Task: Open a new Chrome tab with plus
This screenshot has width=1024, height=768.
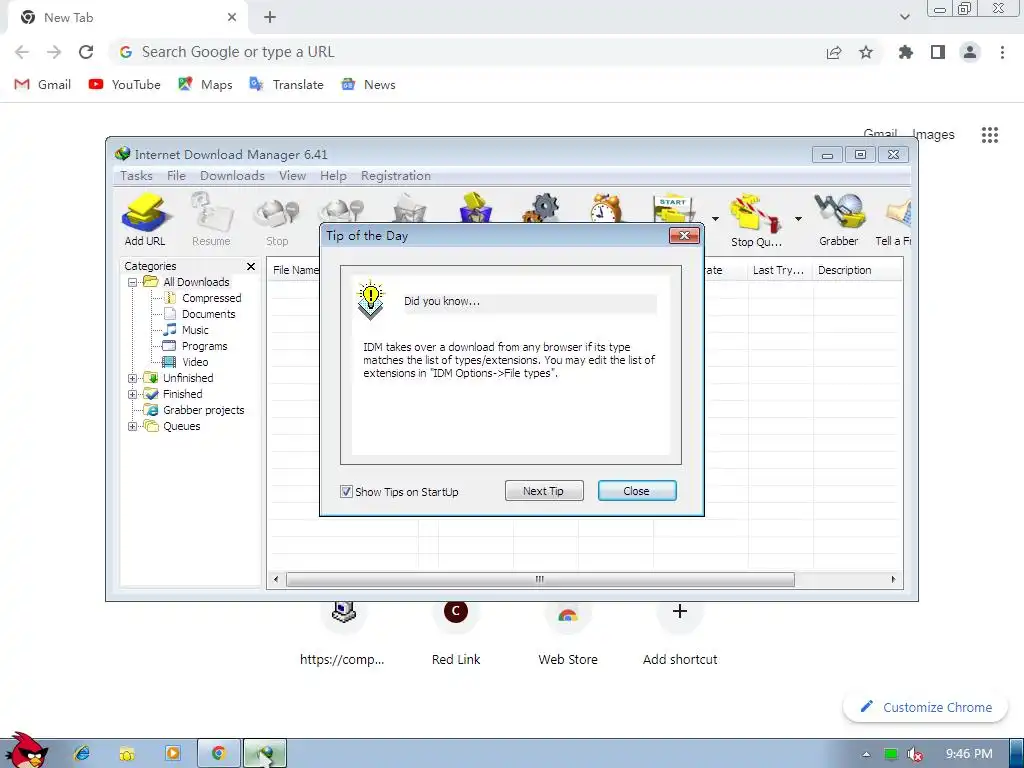Action: [270, 18]
